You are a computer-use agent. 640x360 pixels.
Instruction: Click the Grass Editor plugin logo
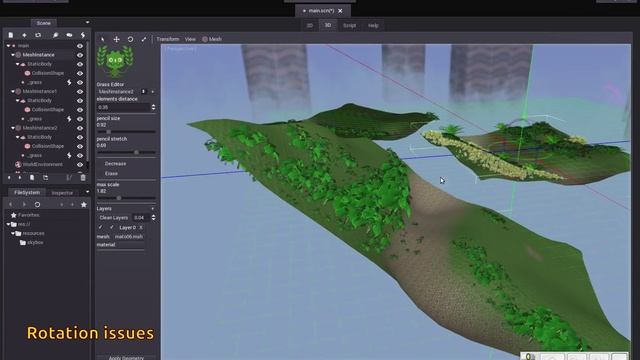[x=115, y=61]
